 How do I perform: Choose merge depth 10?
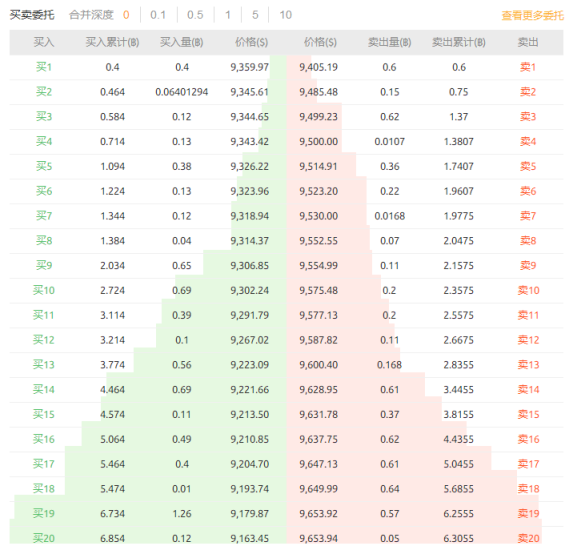(x=285, y=15)
